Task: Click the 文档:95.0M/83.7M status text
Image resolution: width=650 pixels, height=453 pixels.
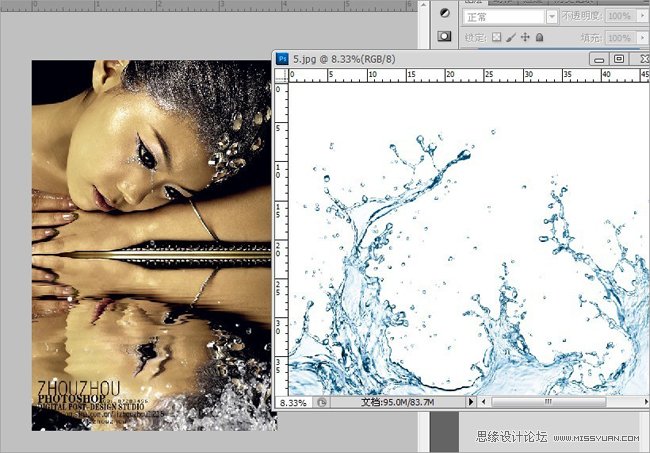Action: pos(398,402)
